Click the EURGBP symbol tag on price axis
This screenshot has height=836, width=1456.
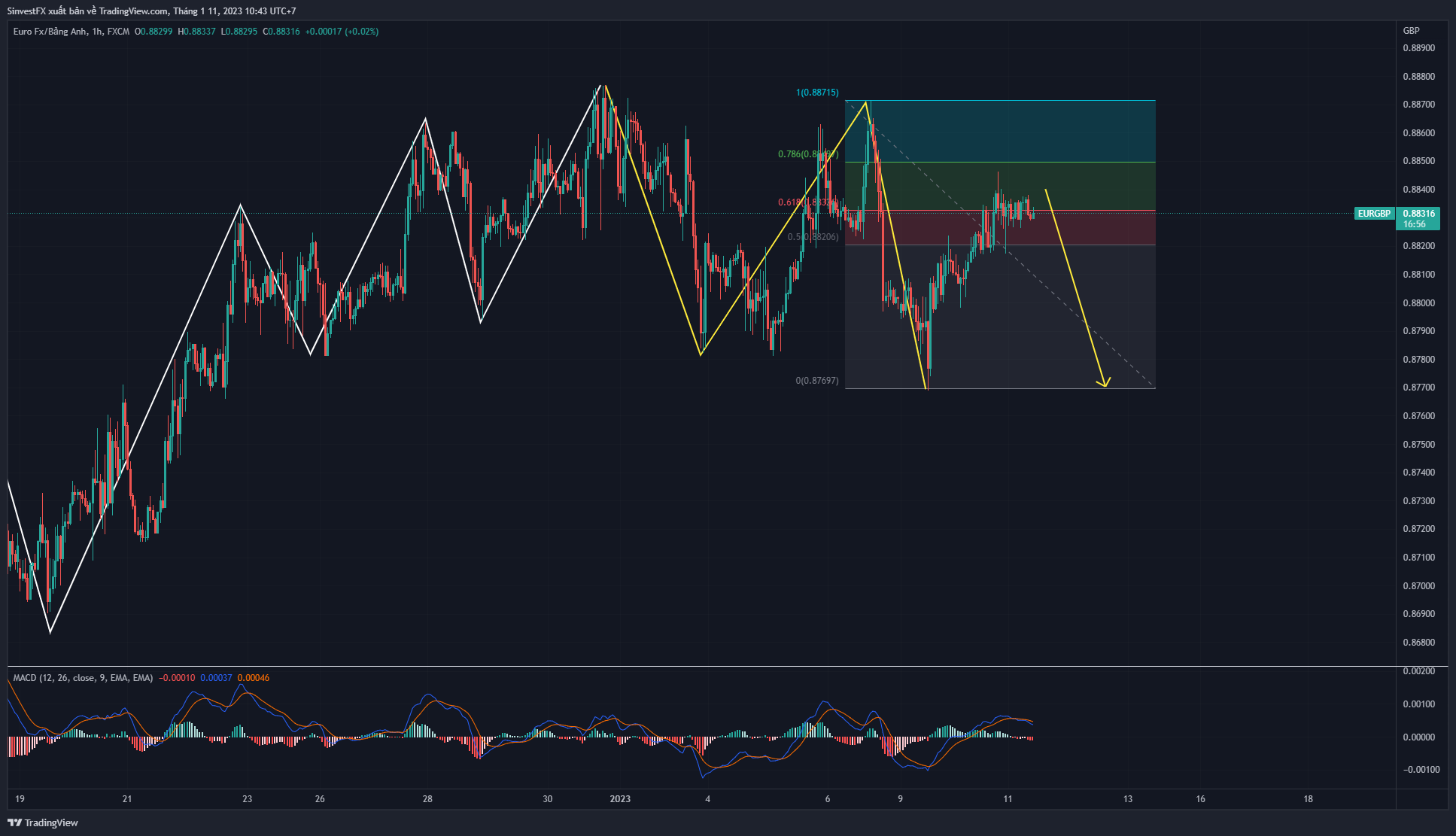(1374, 214)
